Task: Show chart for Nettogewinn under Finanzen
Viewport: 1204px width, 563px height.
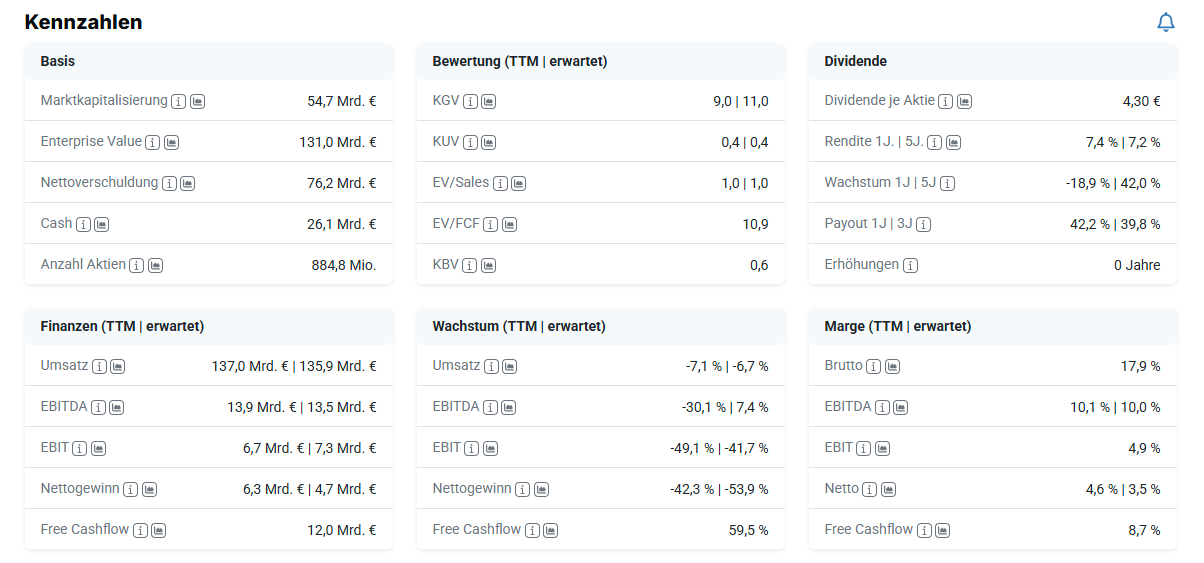Action: click(150, 489)
